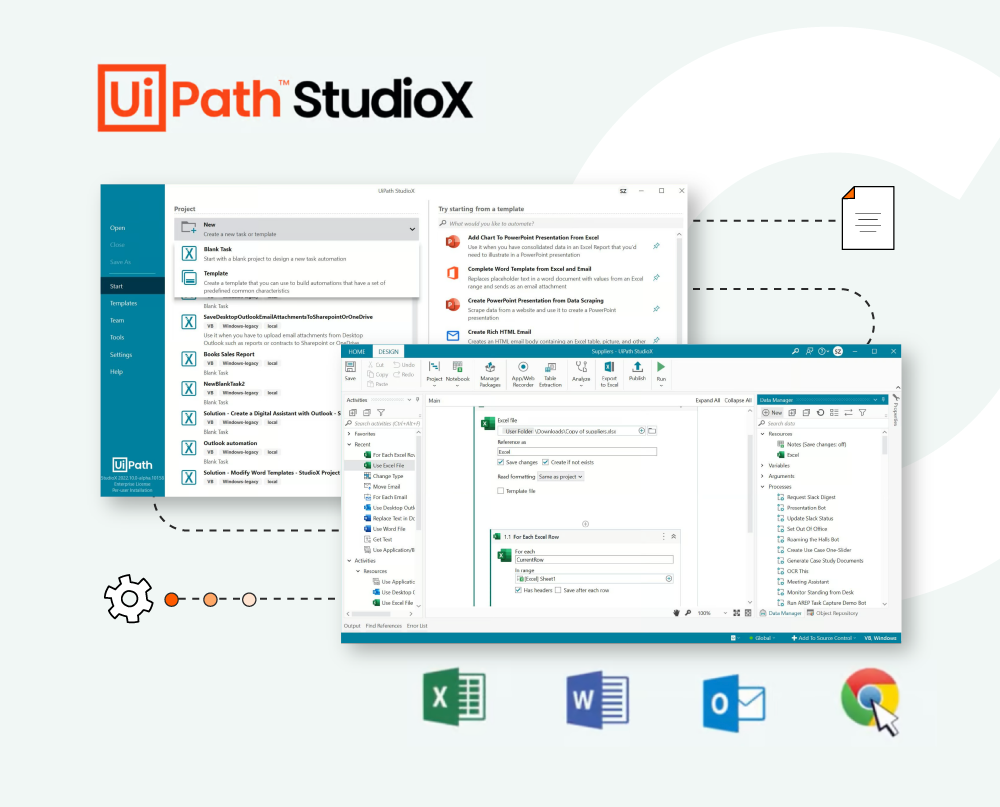Uncheck Create if not exists checkbox

(x=545, y=462)
